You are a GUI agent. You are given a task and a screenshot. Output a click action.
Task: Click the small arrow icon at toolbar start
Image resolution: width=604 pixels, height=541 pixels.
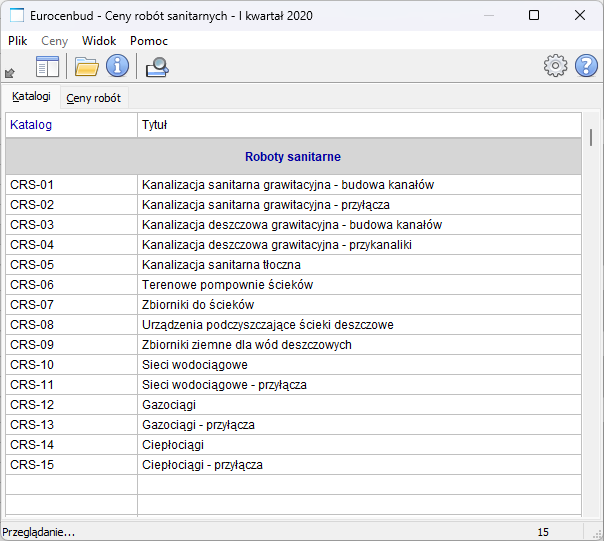point(10,71)
